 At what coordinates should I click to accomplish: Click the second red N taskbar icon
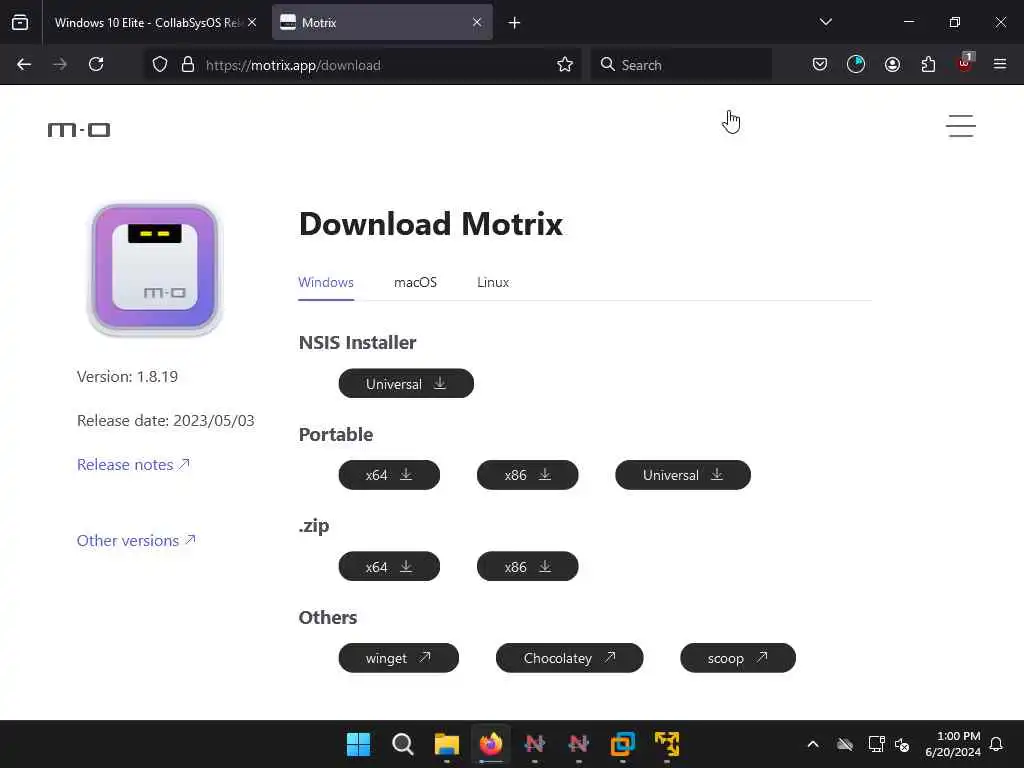[x=579, y=744]
